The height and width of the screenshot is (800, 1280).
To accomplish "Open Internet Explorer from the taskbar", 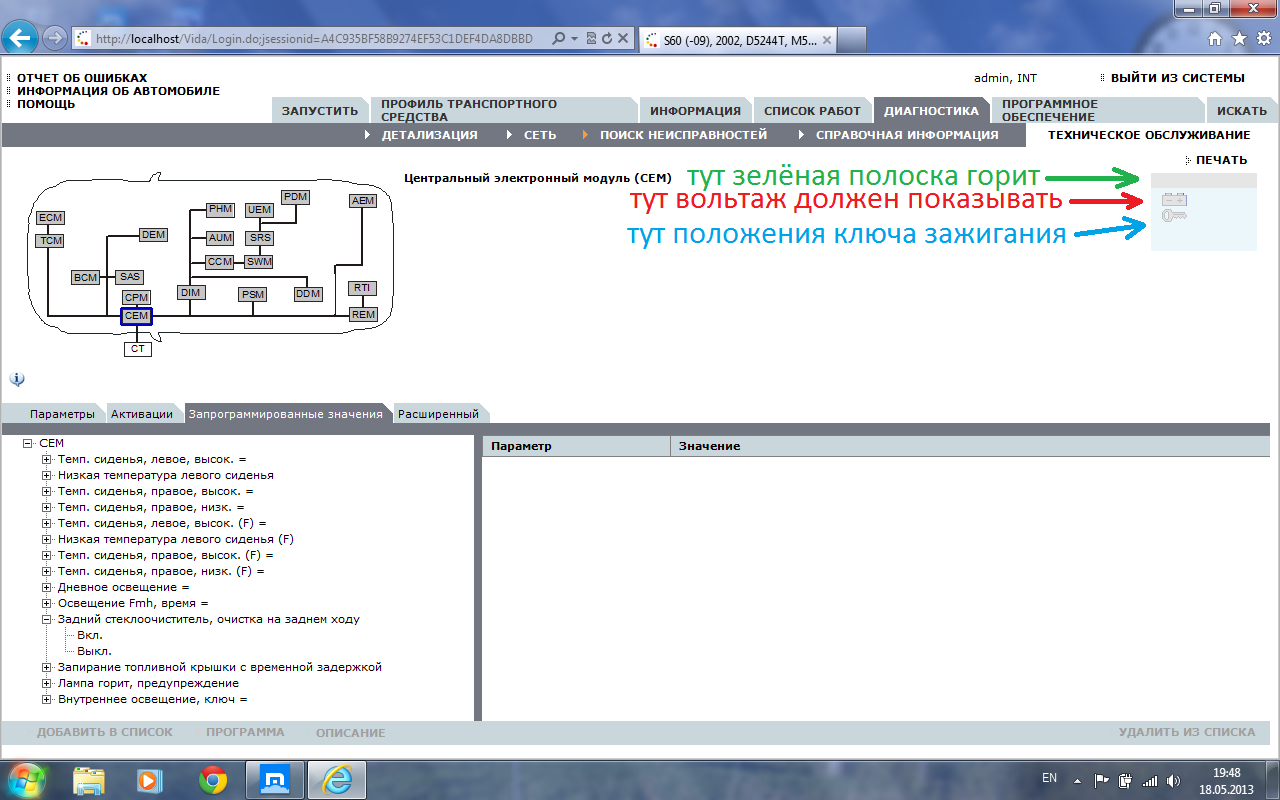I will coord(337,780).
